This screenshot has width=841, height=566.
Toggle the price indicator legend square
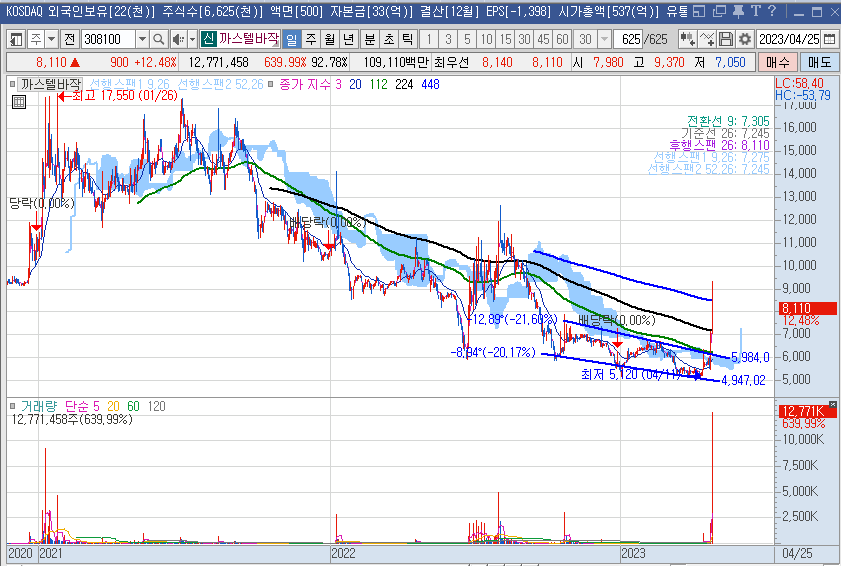[x=12, y=84]
